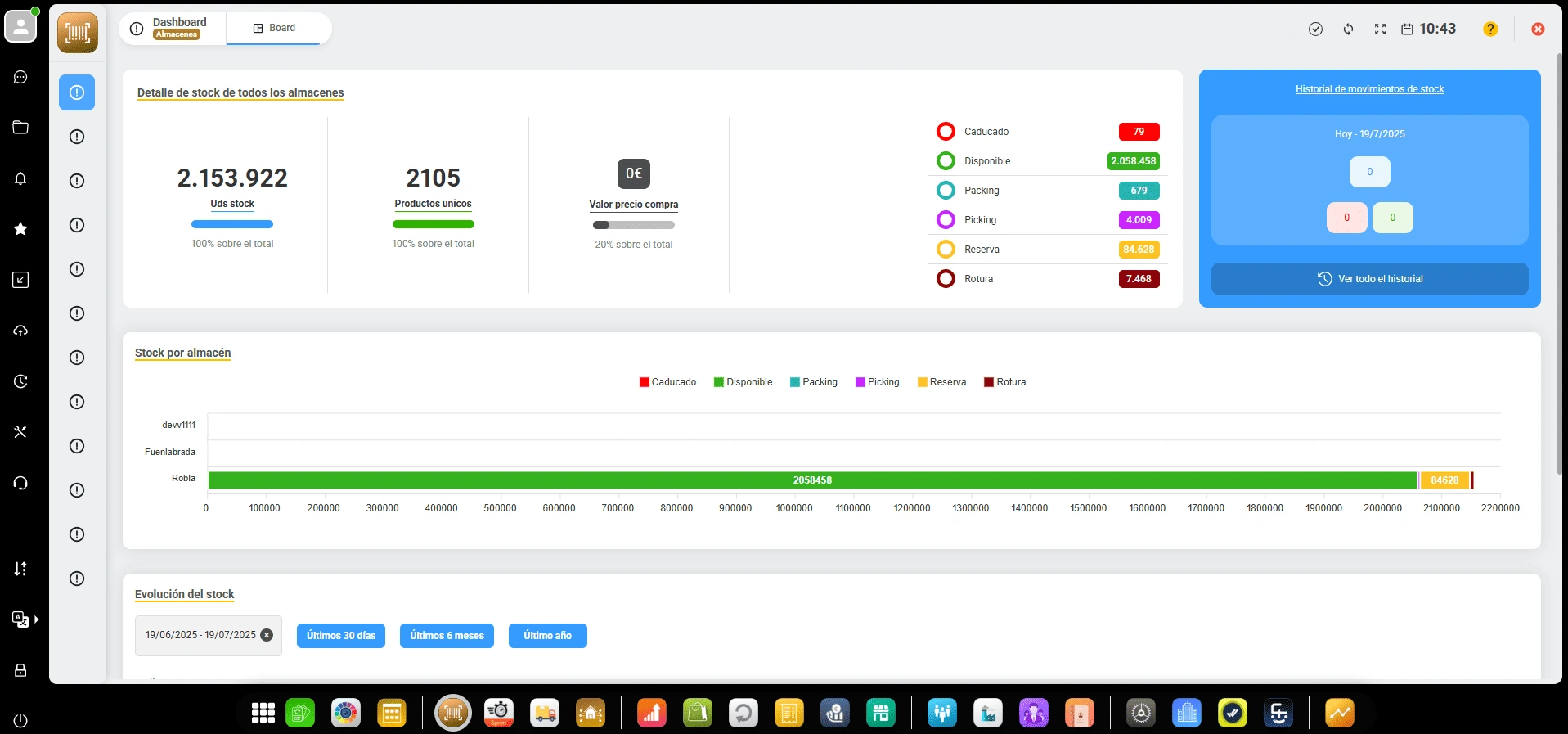Click the refresh sync icon in top bar
The width and height of the screenshot is (1568, 734).
1348,29
